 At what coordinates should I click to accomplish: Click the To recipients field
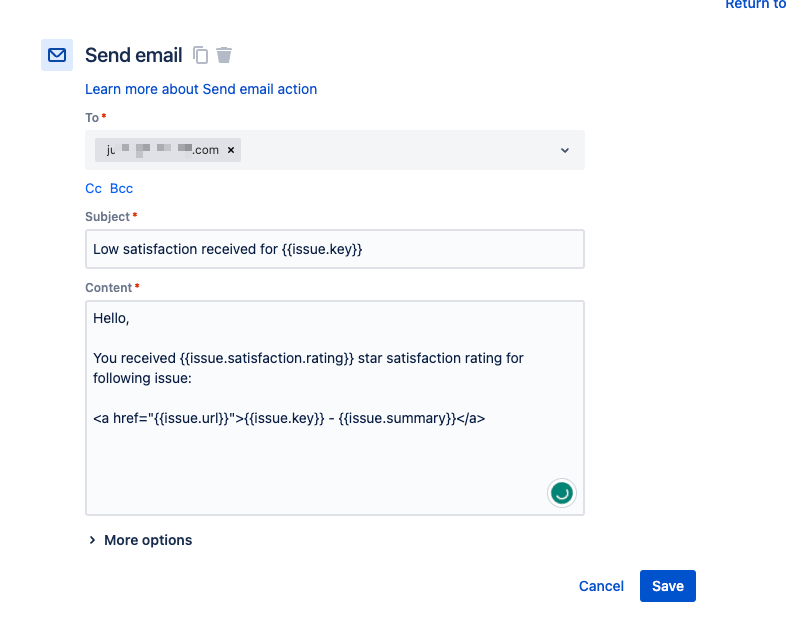click(x=335, y=150)
